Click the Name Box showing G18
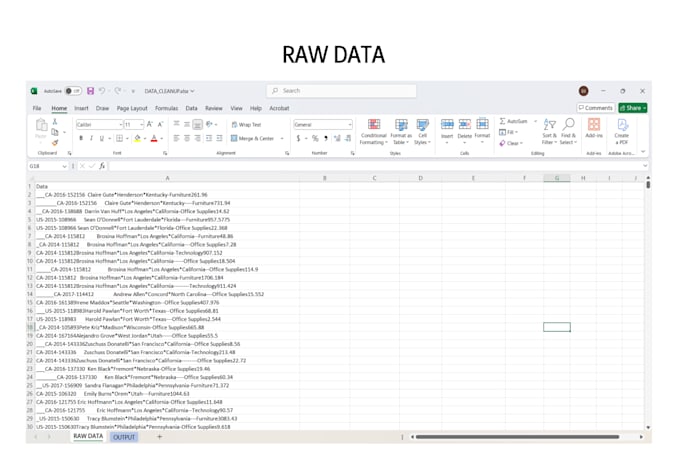Viewport: 680px width, 459px height. pos(48,166)
